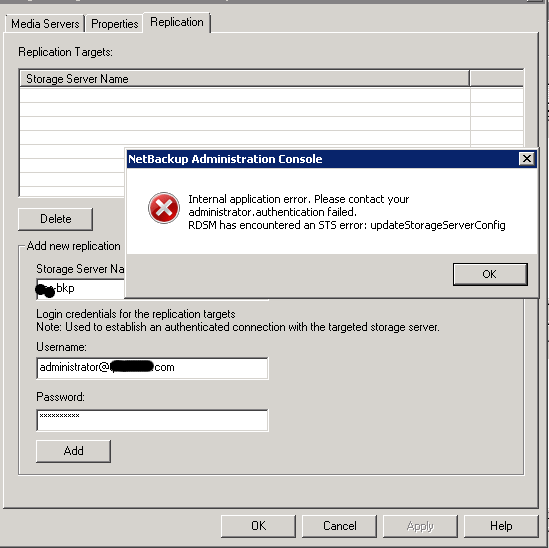Click the 'Replication Targets:' label
This screenshot has width=549, height=548.
pyautogui.click(x=65, y=52)
